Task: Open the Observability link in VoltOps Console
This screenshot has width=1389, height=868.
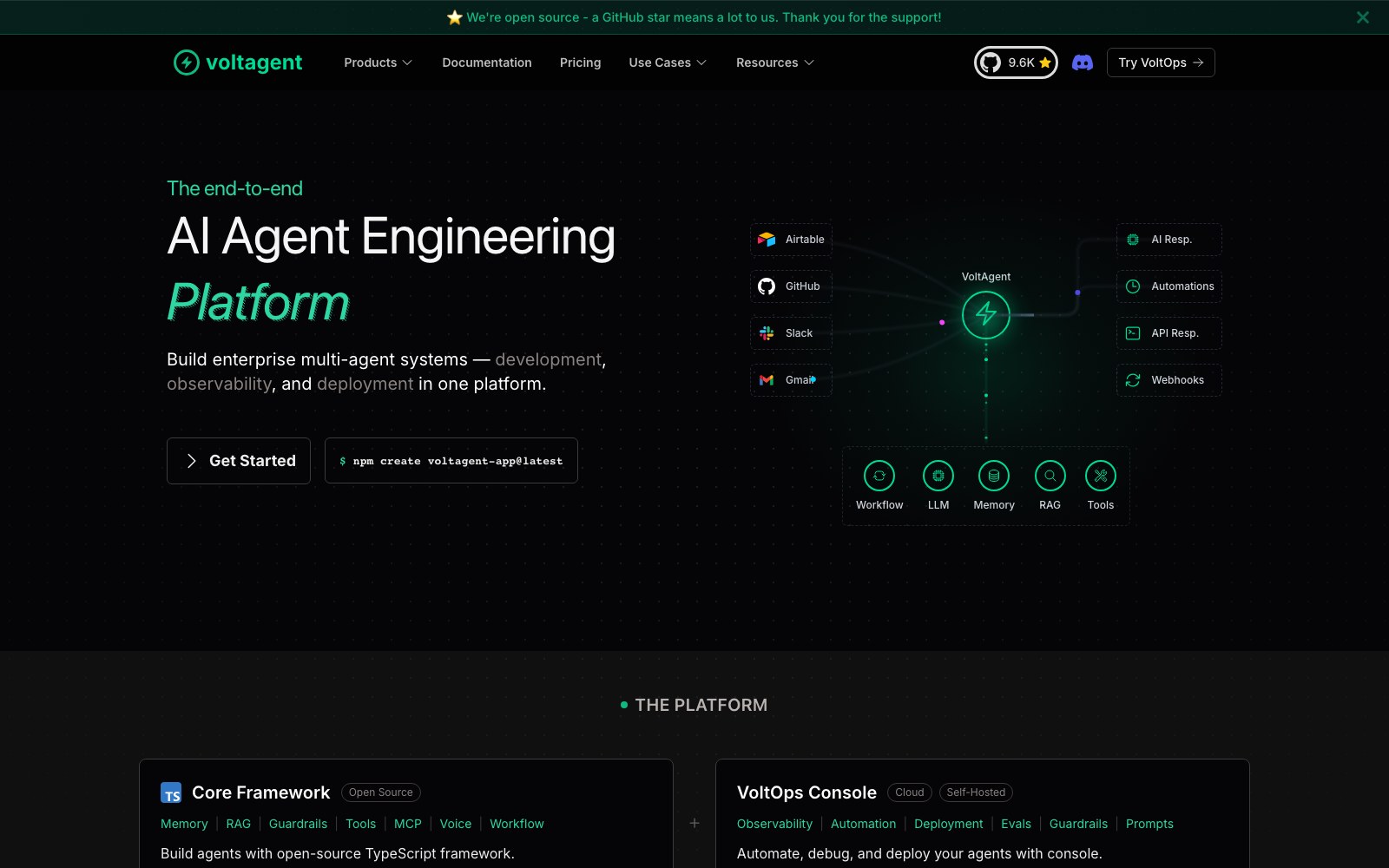Action: pyautogui.click(x=774, y=824)
